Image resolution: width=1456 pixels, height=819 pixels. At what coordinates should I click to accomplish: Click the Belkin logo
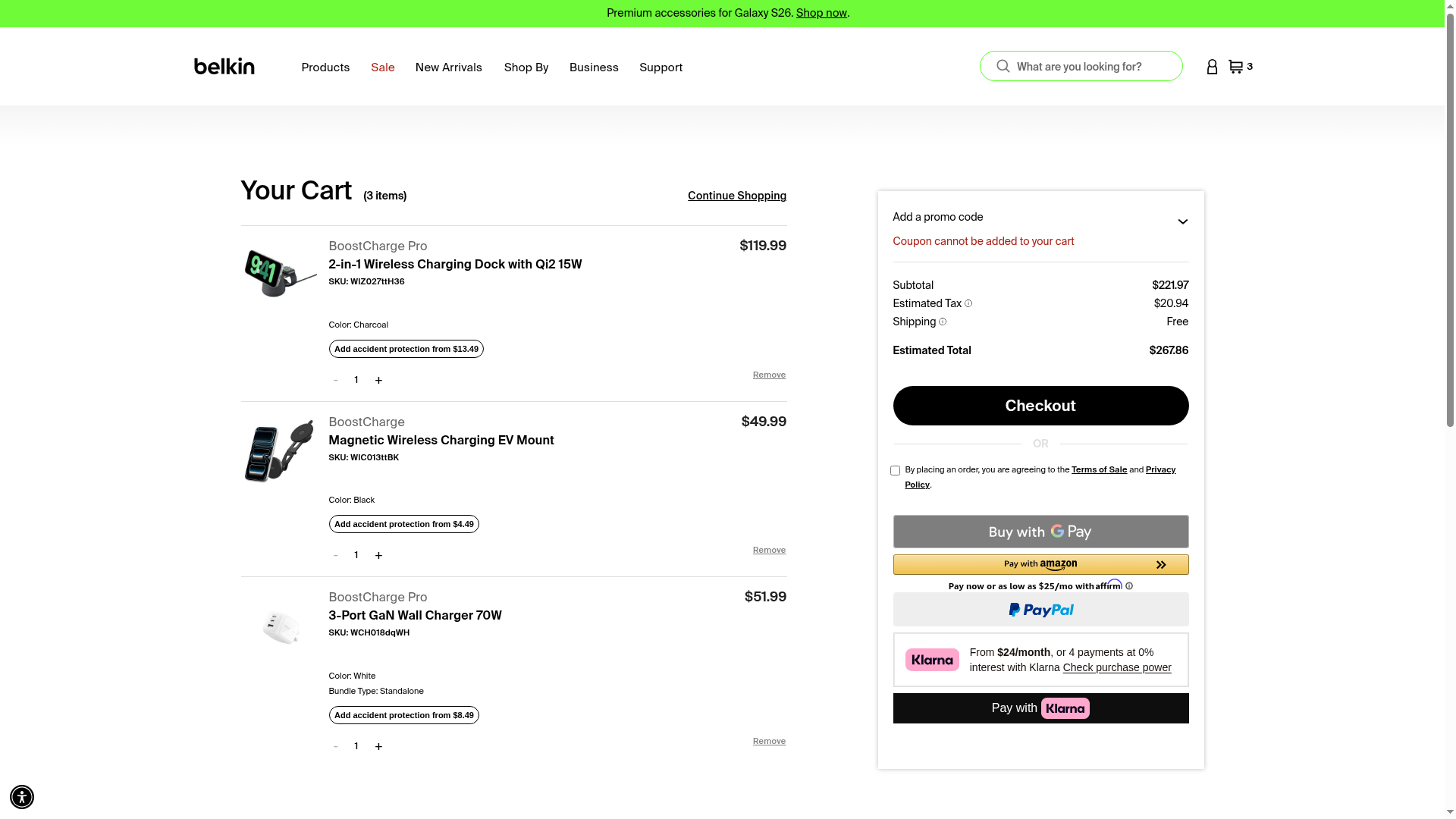pyautogui.click(x=224, y=67)
